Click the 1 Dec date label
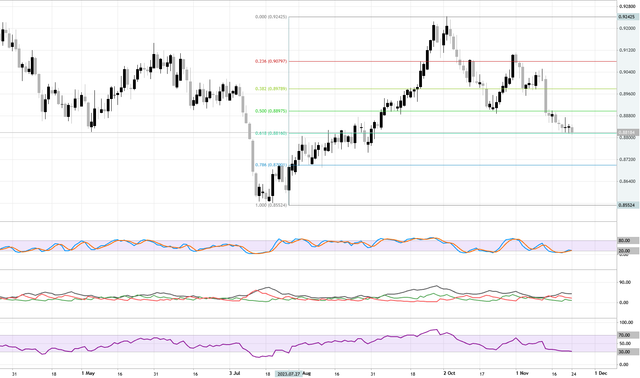 (x=601, y=373)
